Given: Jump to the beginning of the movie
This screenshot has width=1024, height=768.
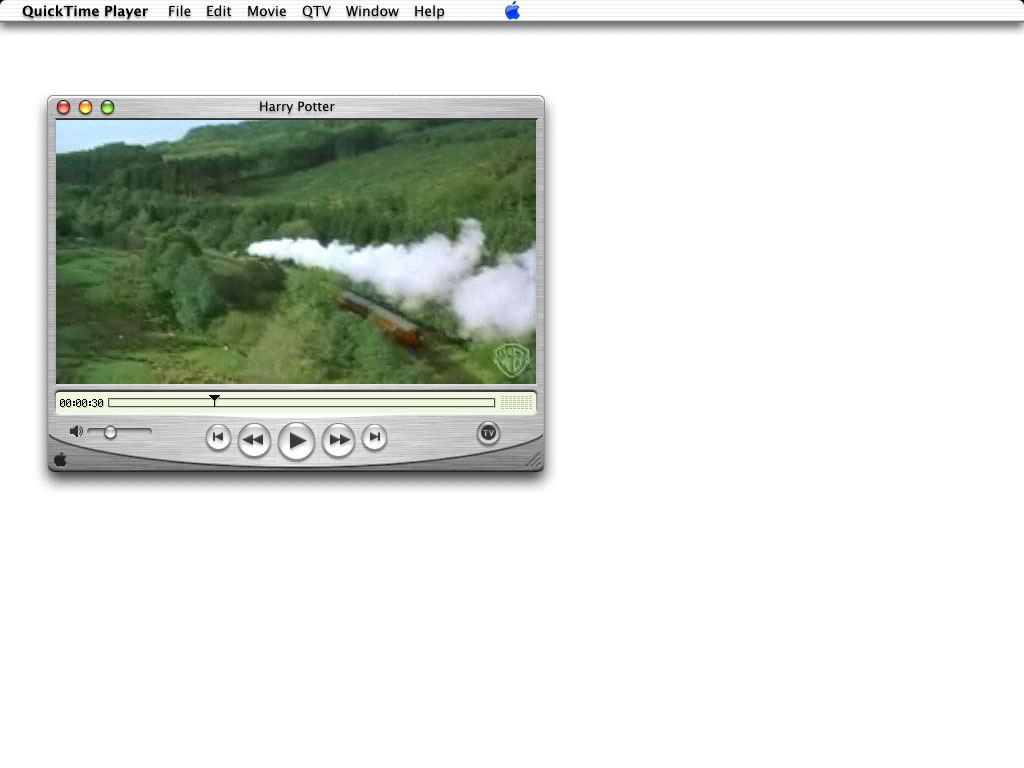Looking at the screenshot, I should [218, 437].
